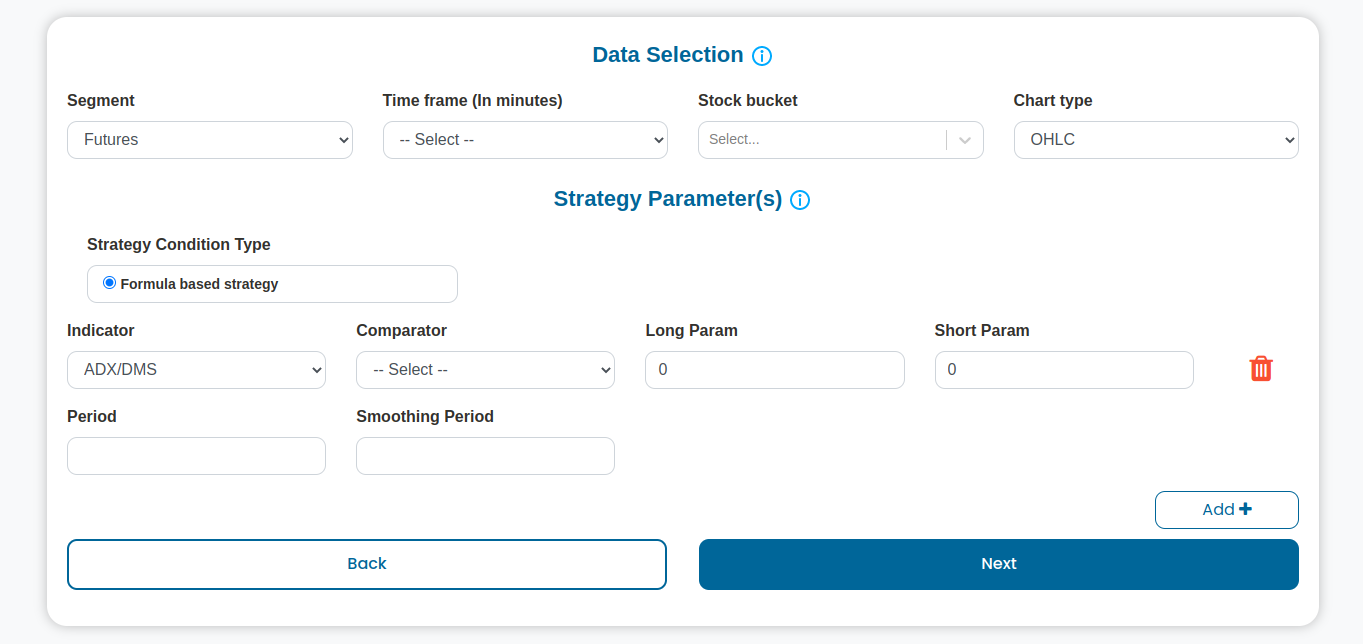Viewport: 1363px width, 644px height.
Task: Click the plus icon on Add button
Action: click(1245, 509)
